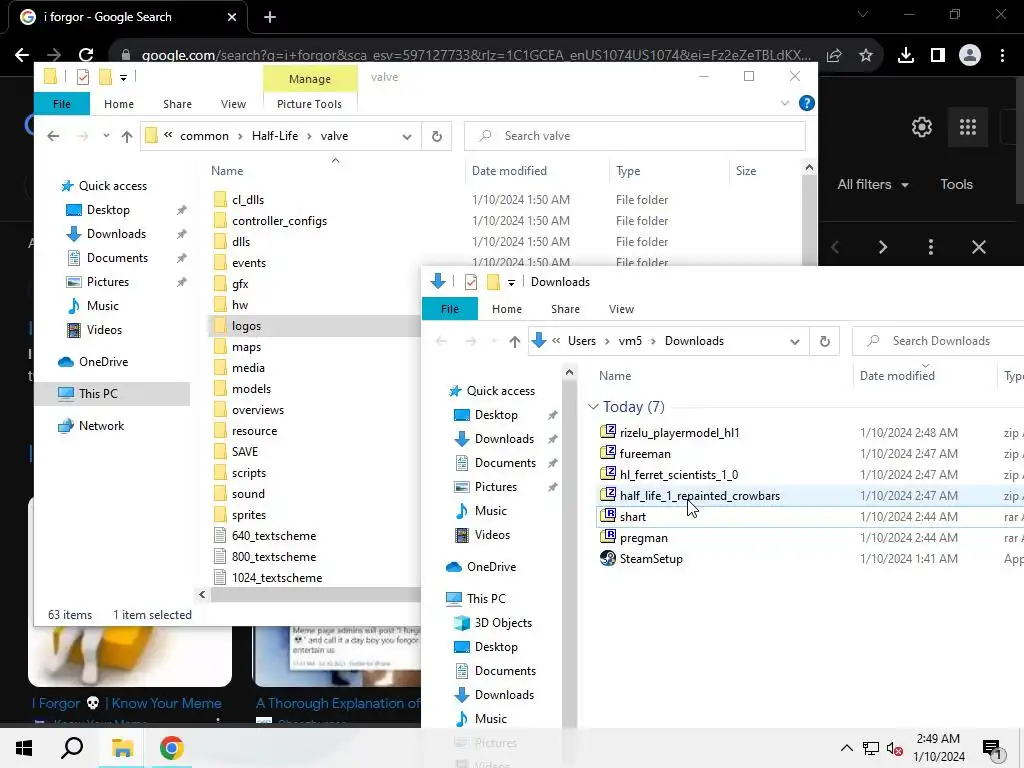Select This PC in valve navigation pane
The image size is (1024, 768).
(112, 394)
